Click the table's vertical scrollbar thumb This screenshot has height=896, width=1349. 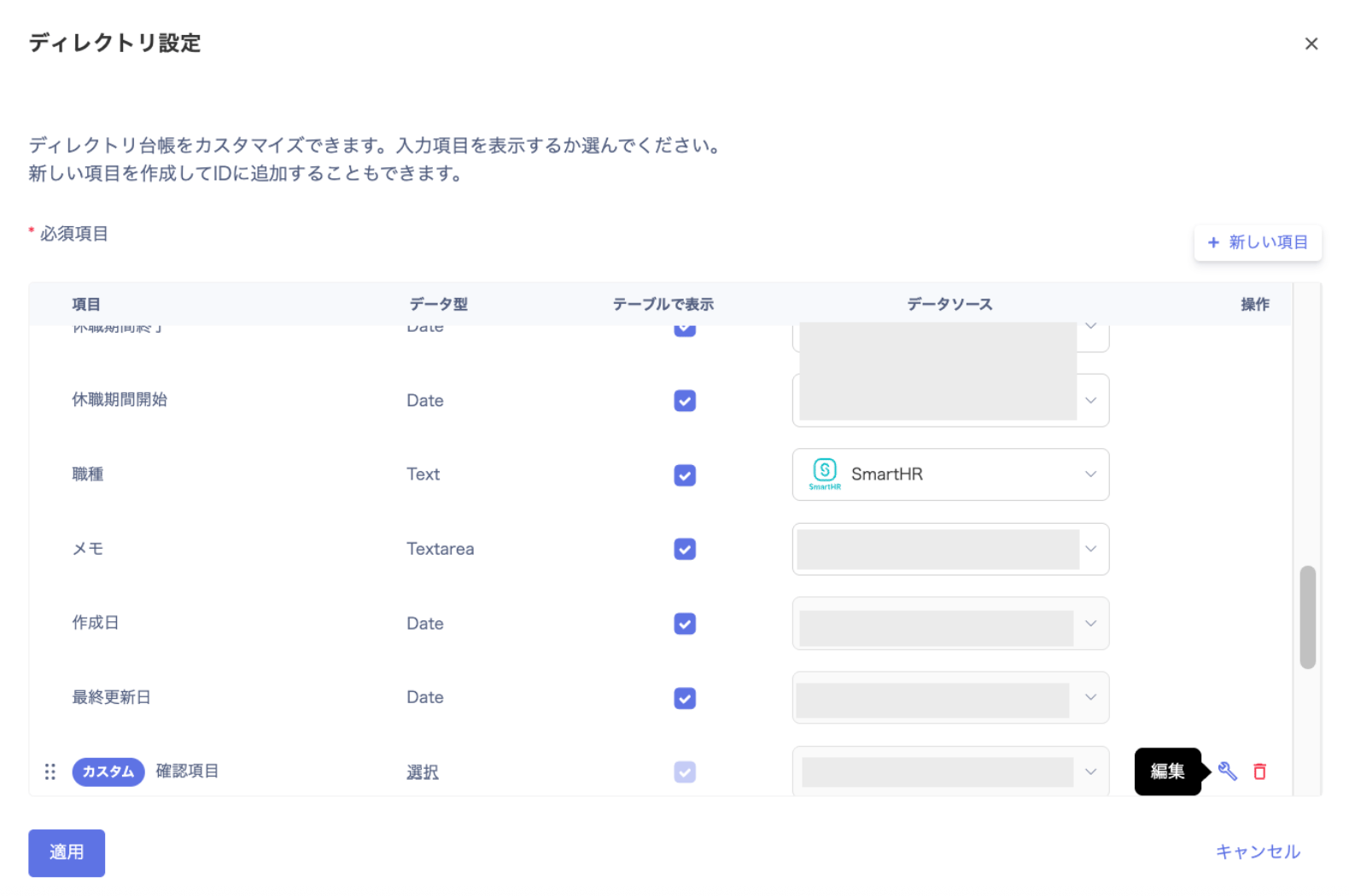point(1307,617)
